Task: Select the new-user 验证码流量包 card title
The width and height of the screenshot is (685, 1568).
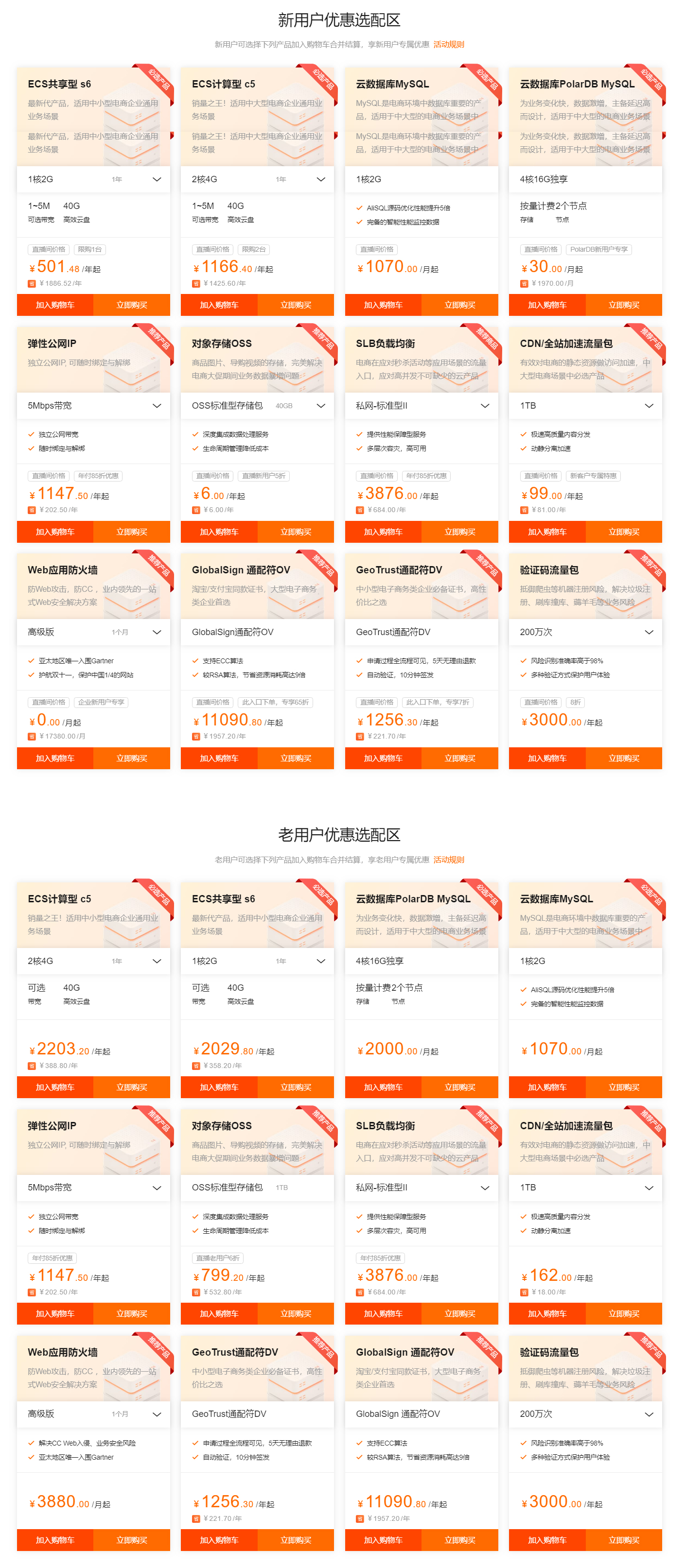Action: click(549, 570)
